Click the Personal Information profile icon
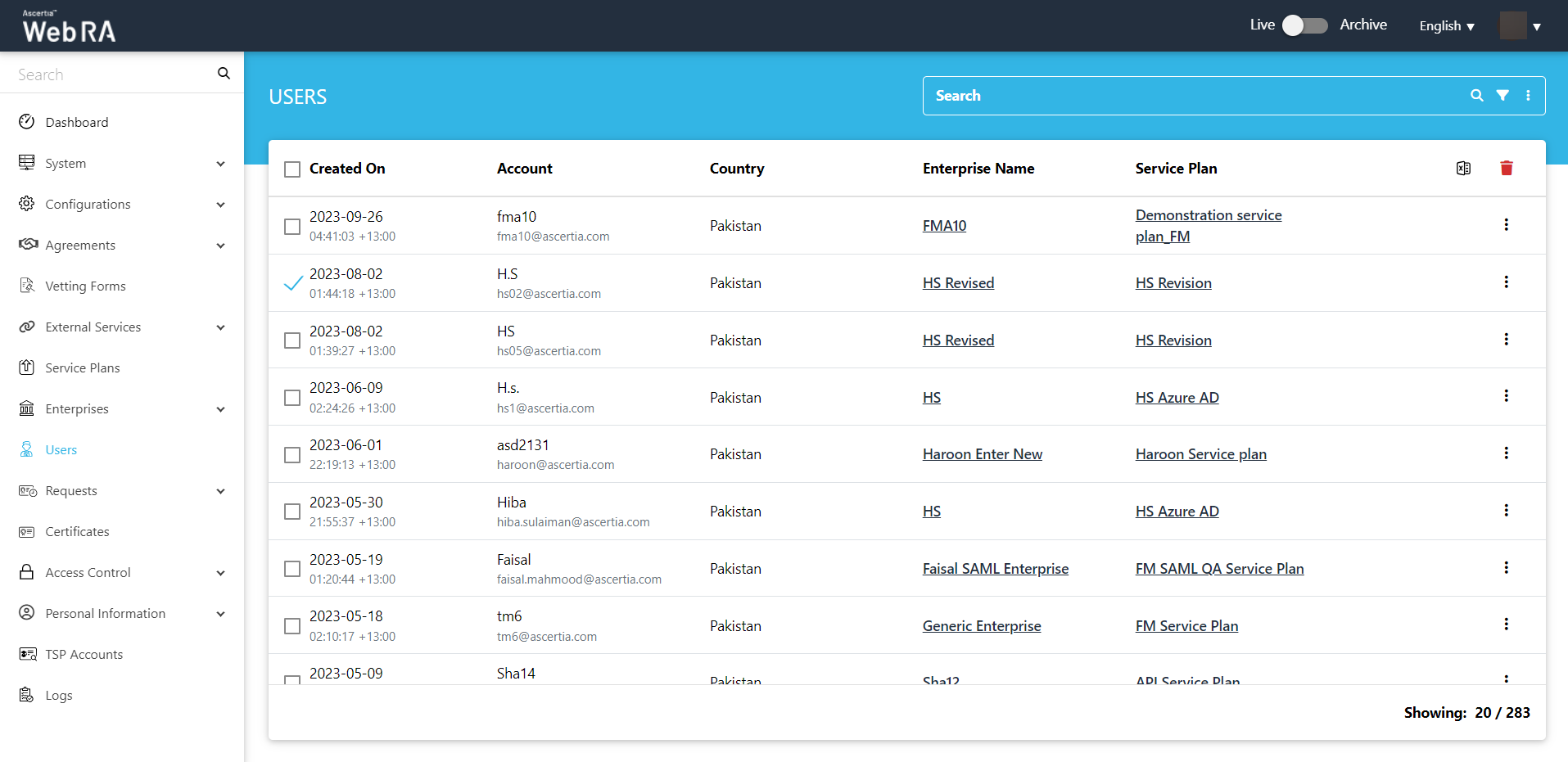The width and height of the screenshot is (1568, 762). click(x=27, y=613)
